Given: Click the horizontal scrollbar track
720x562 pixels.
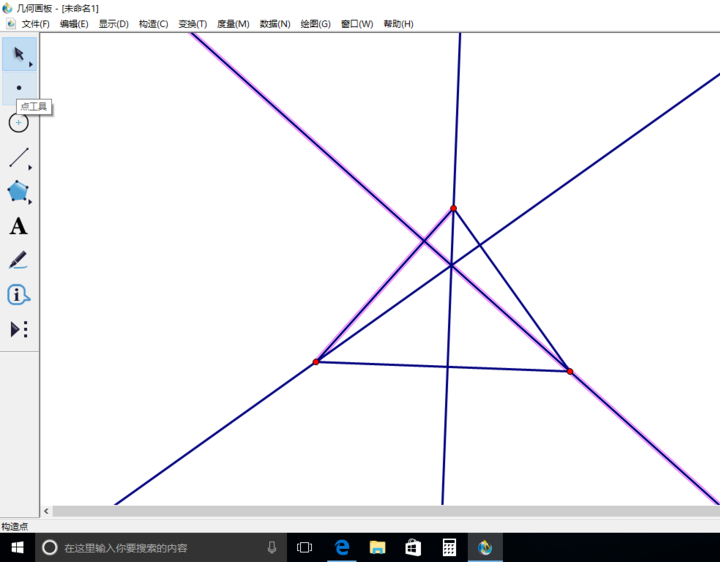Looking at the screenshot, I should pos(386,511).
